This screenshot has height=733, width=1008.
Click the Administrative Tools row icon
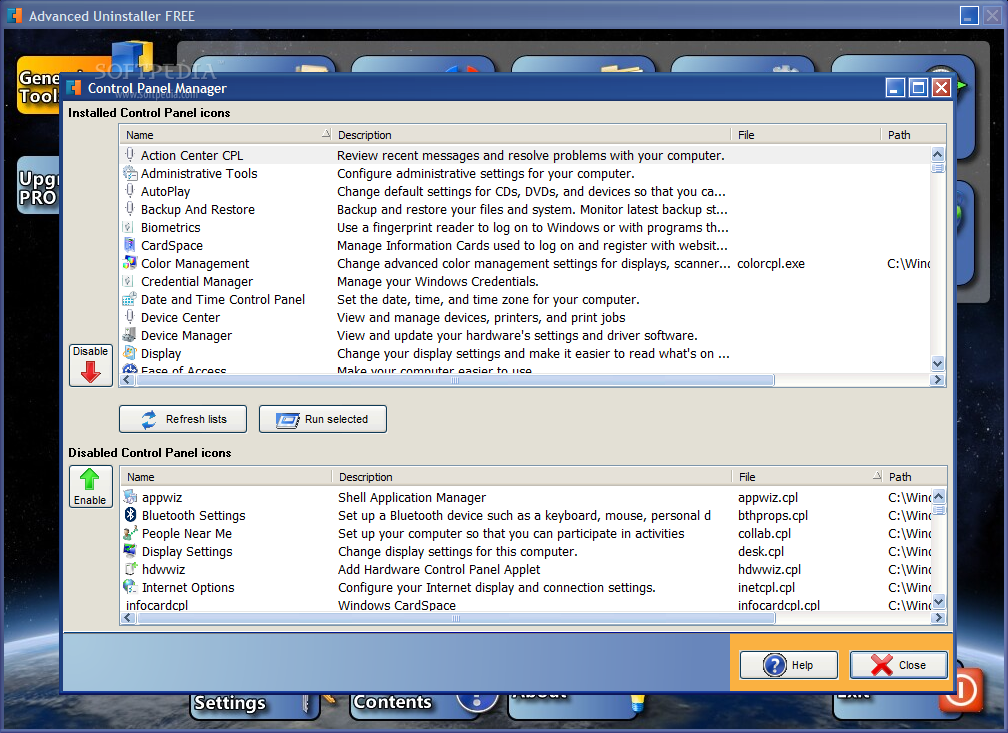coord(130,173)
